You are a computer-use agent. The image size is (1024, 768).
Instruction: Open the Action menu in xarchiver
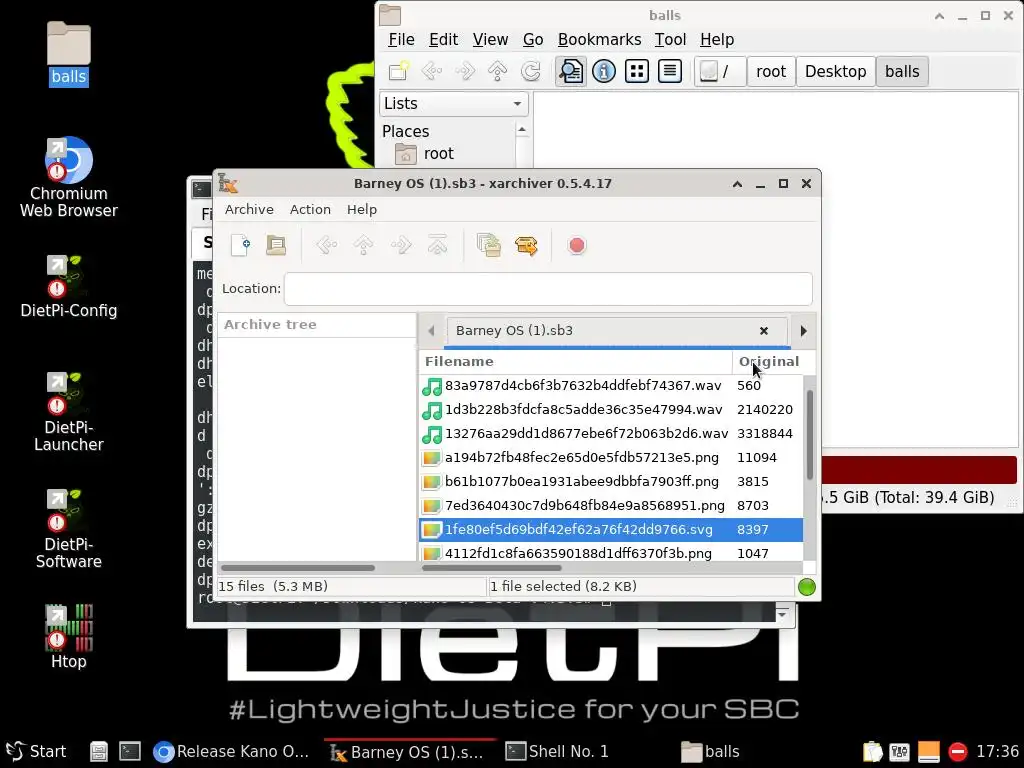tap(310, 210)
